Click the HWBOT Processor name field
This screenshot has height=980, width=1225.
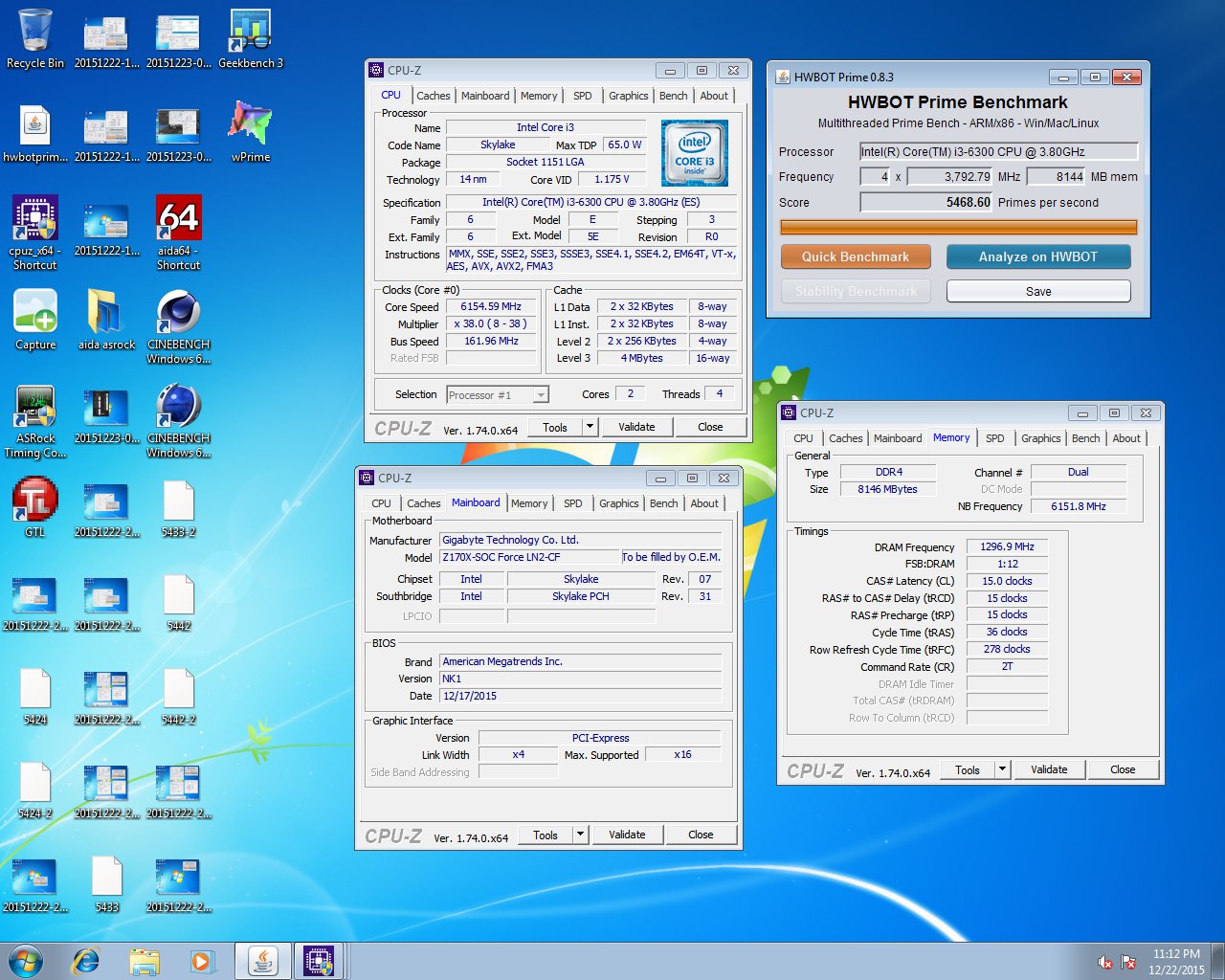[x=998, y=151]
